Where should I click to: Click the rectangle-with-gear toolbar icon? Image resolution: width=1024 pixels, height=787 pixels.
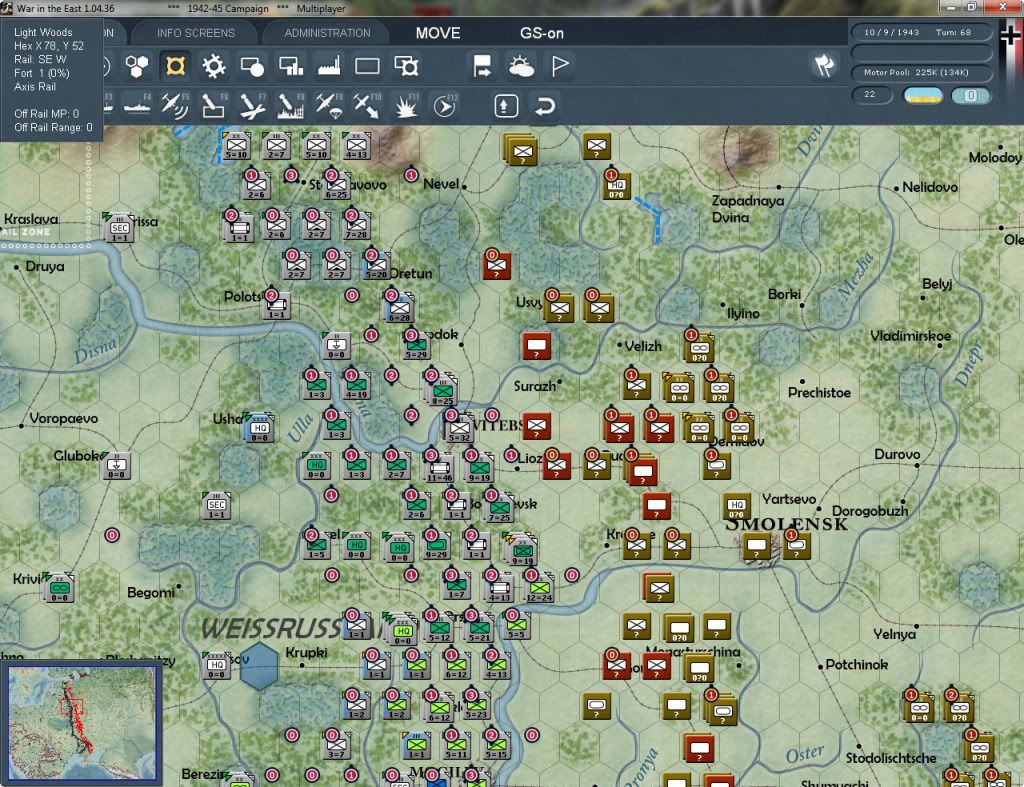pyautogui.click(x=406, y=66)
